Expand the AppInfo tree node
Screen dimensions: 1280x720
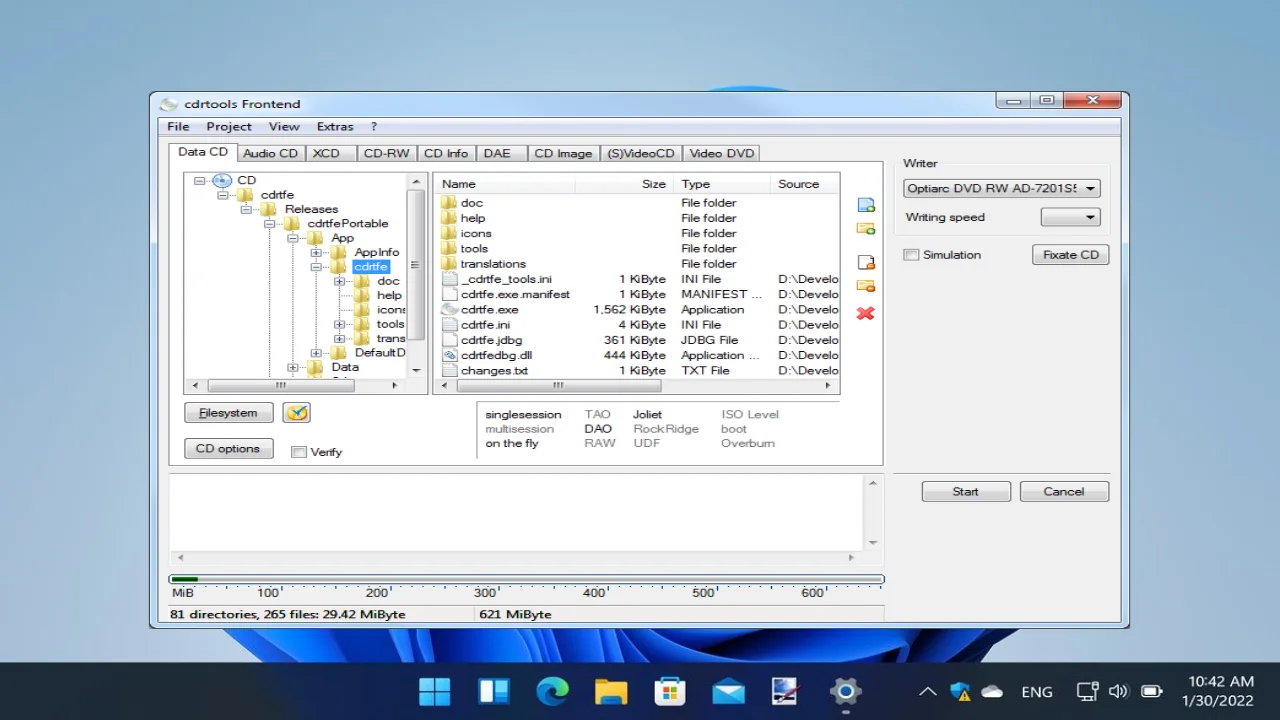[x=316, y=253]
